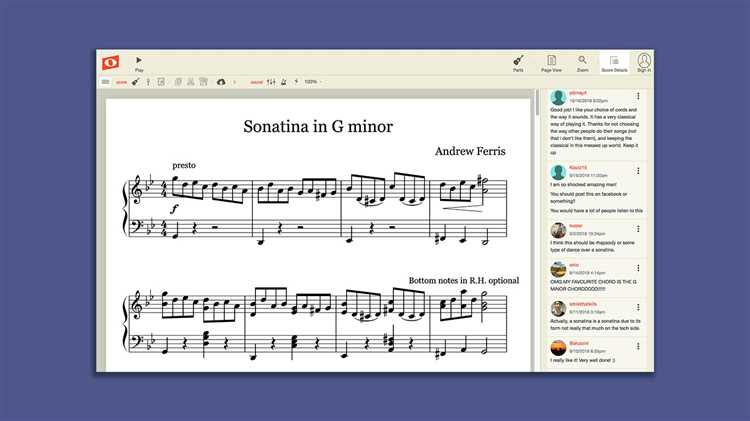
Task: Select the score tab label in toolbar
Action: coord(121,82)
